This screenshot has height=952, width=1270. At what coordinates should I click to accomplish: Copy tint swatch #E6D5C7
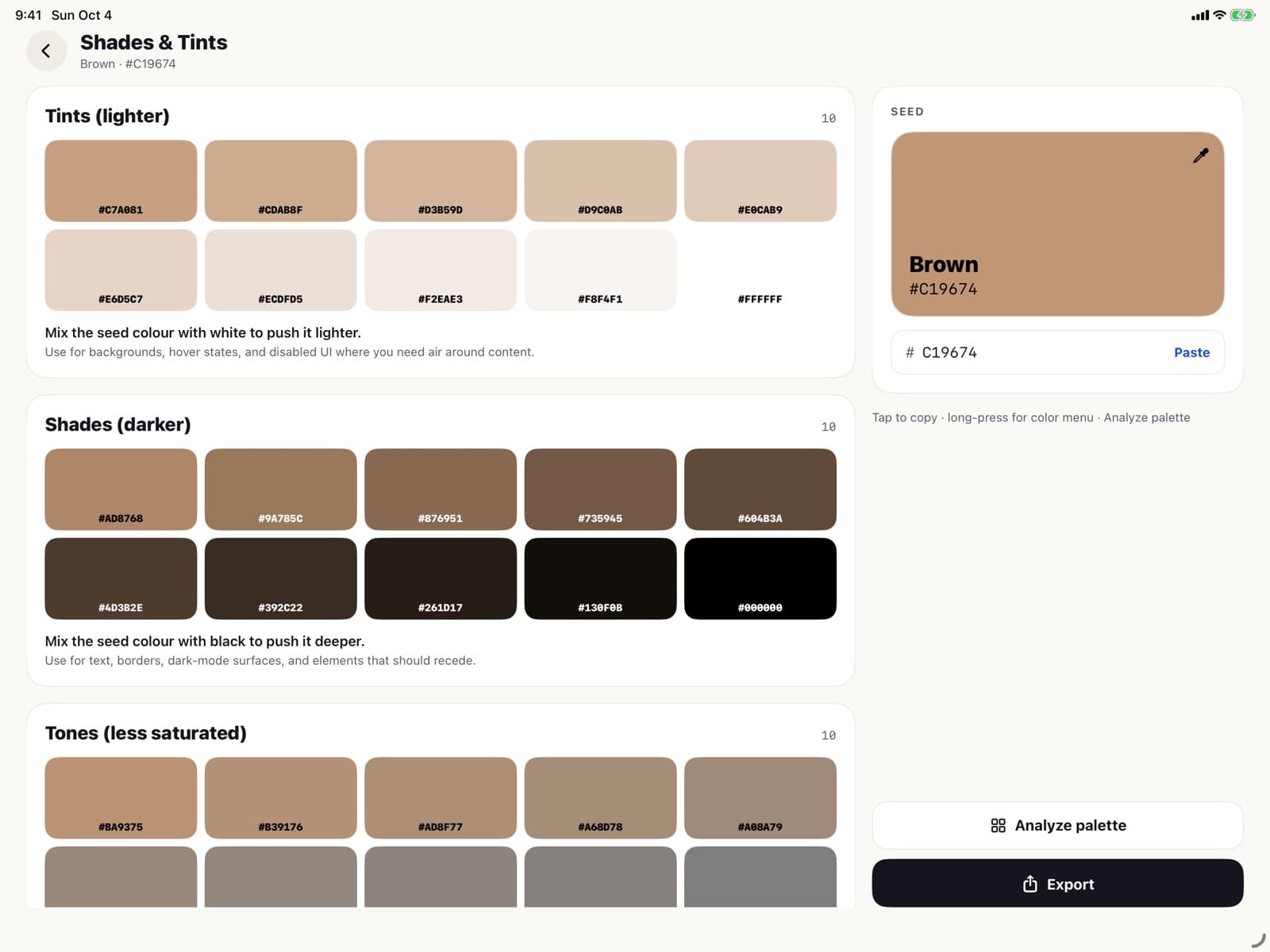click(x=121, y=270)
